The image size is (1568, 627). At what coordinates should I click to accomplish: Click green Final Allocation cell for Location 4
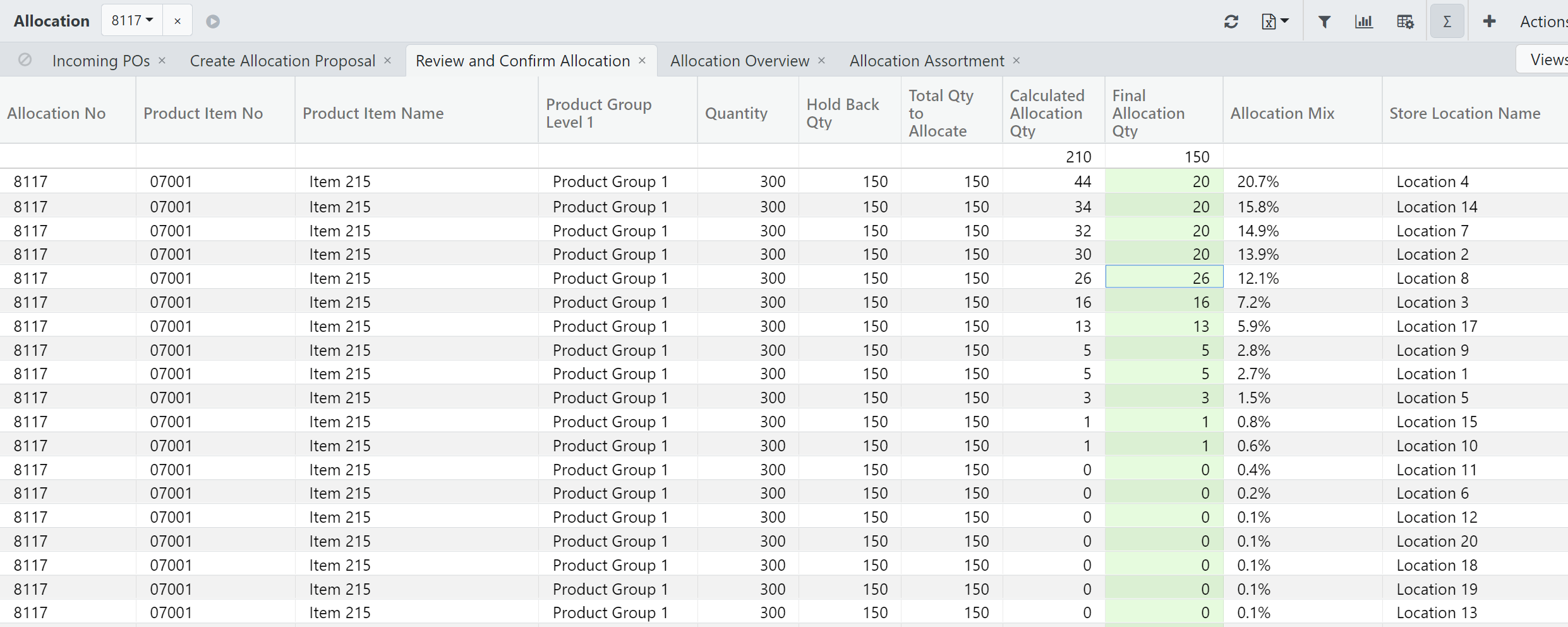tap(1164, 182)
